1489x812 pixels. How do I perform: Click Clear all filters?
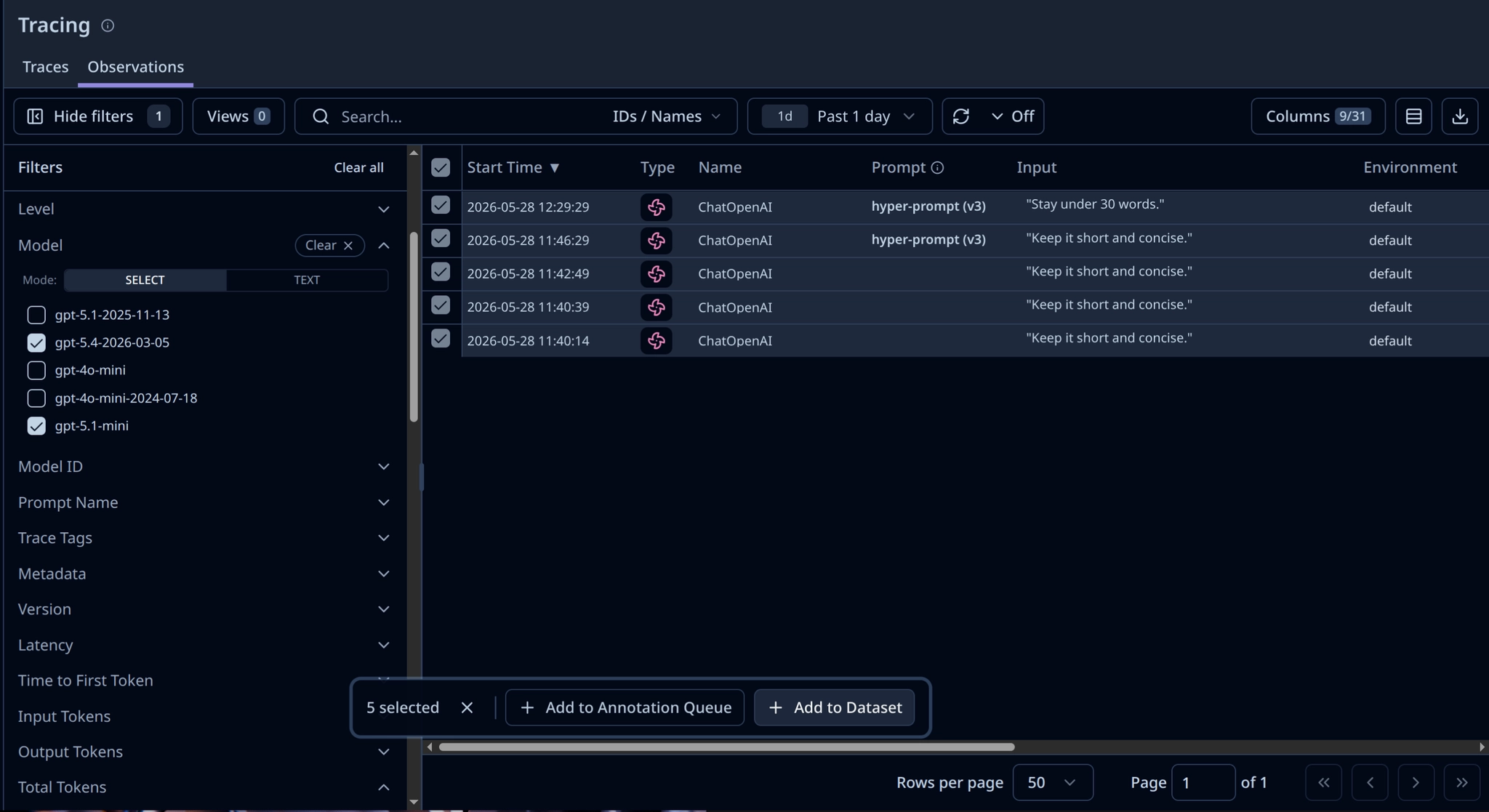pyautogui.click(x=358, y=168)
